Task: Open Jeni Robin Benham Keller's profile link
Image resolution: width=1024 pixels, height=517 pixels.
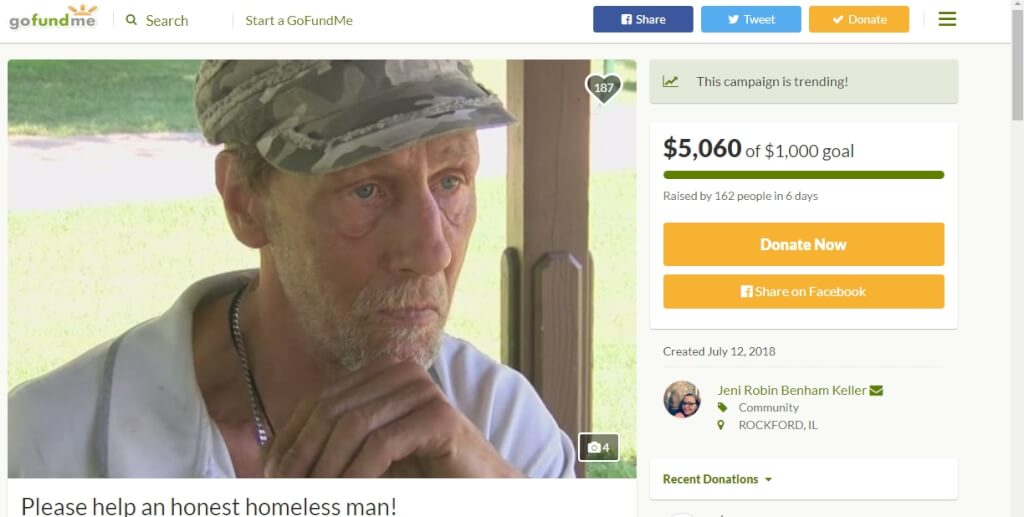Action: click(x=791, y=390)
